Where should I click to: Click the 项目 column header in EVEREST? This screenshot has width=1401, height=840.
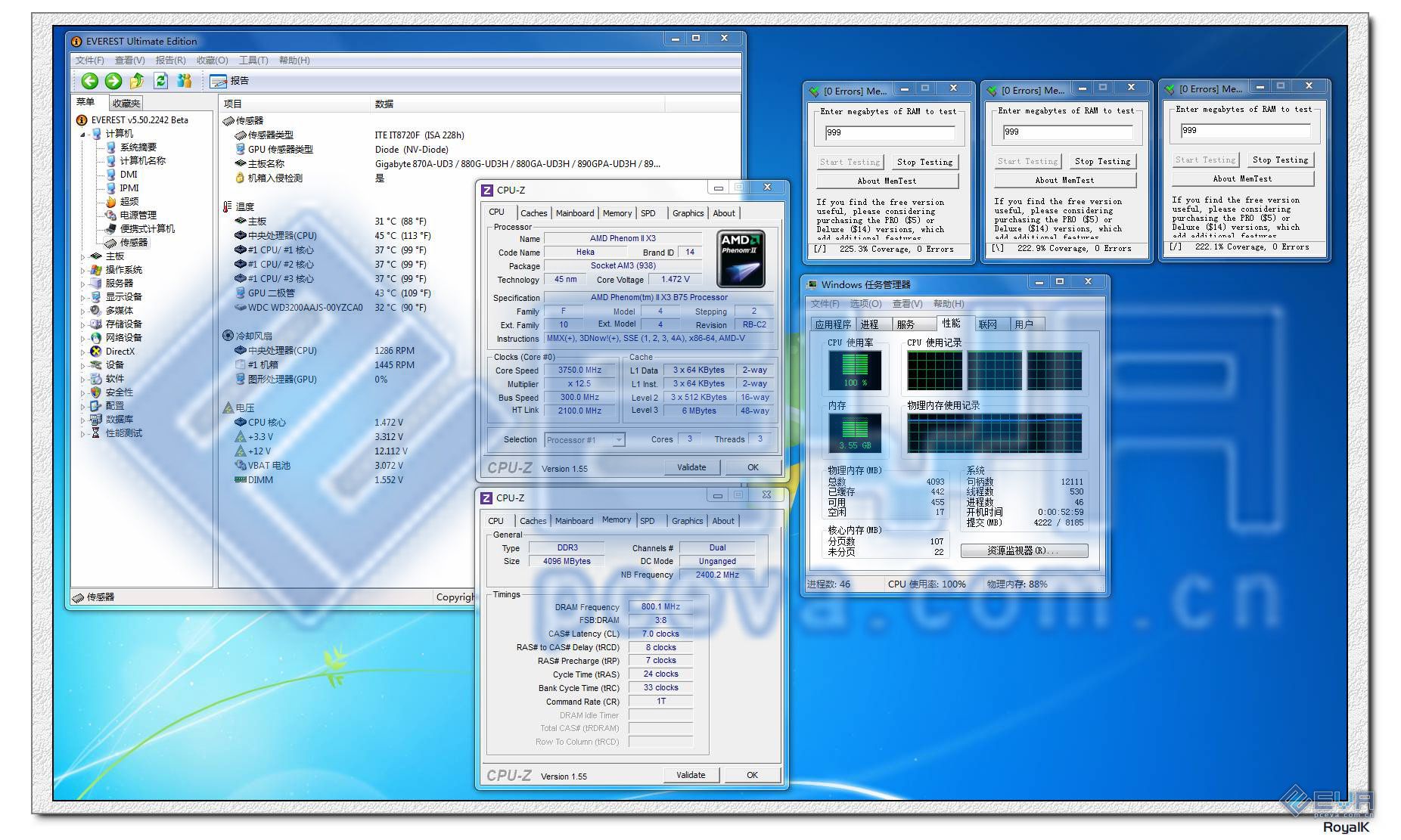coord(295,104)
